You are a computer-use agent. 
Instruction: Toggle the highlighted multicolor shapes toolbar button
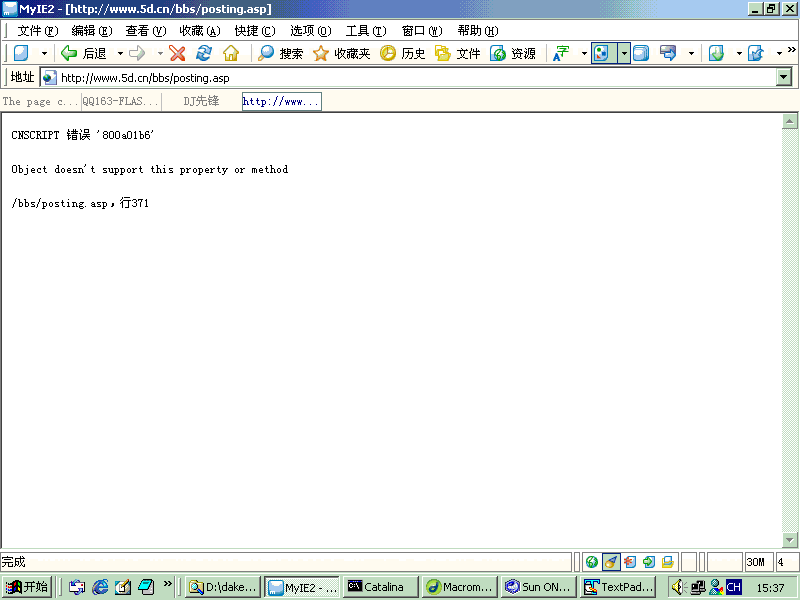(x=603, y=53)
